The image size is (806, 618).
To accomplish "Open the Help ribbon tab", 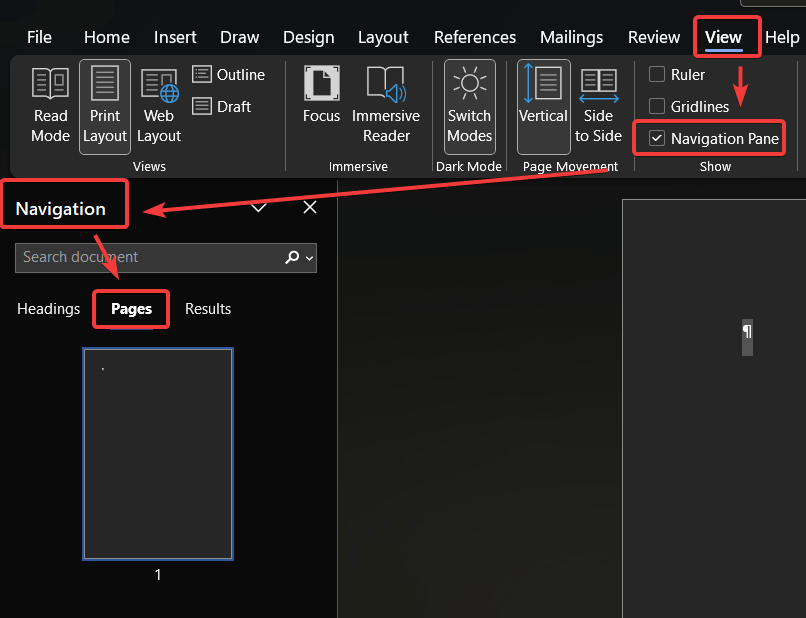I will pos(782,37).
